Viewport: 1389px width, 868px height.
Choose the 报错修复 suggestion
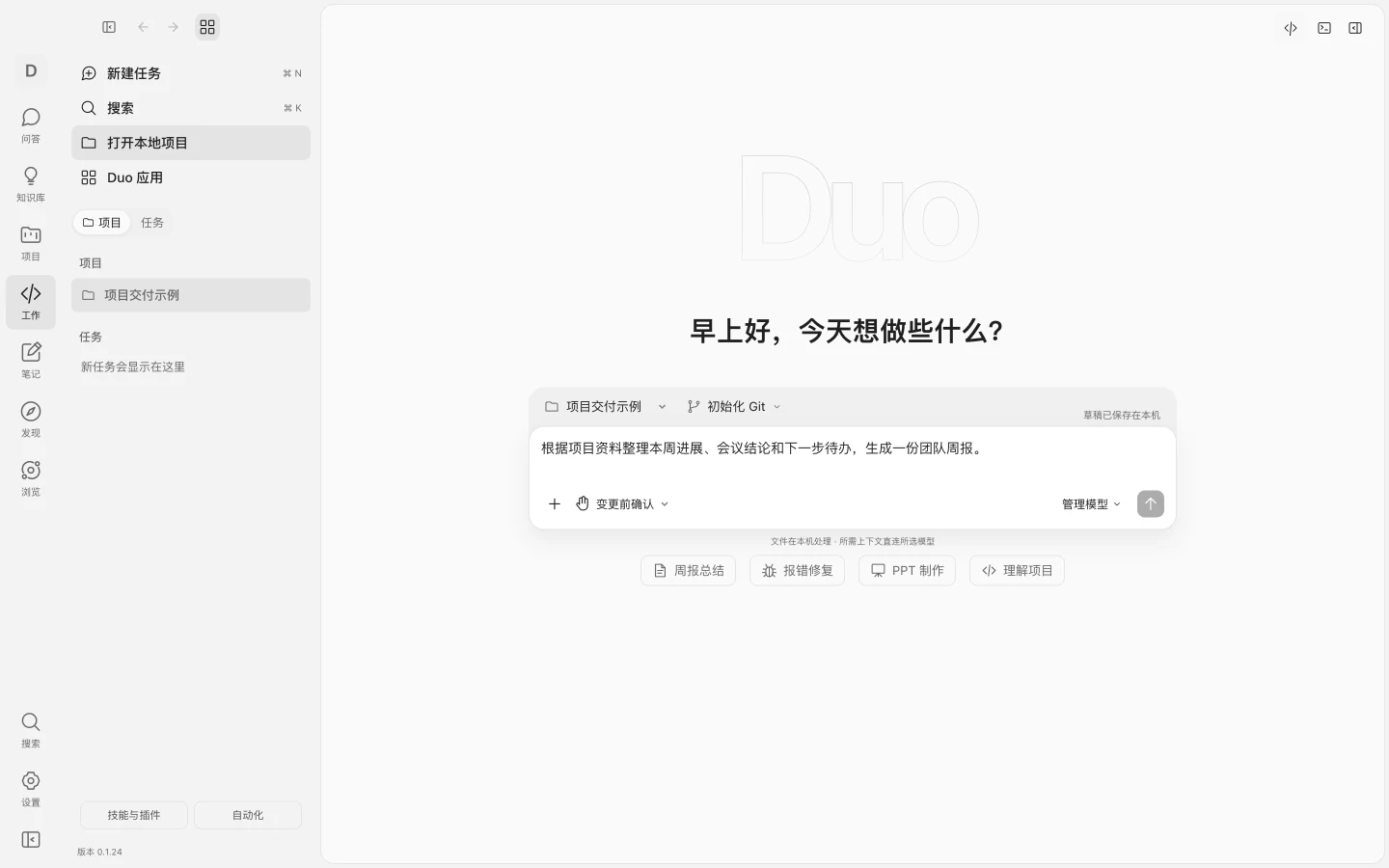(x=798, y=571)
